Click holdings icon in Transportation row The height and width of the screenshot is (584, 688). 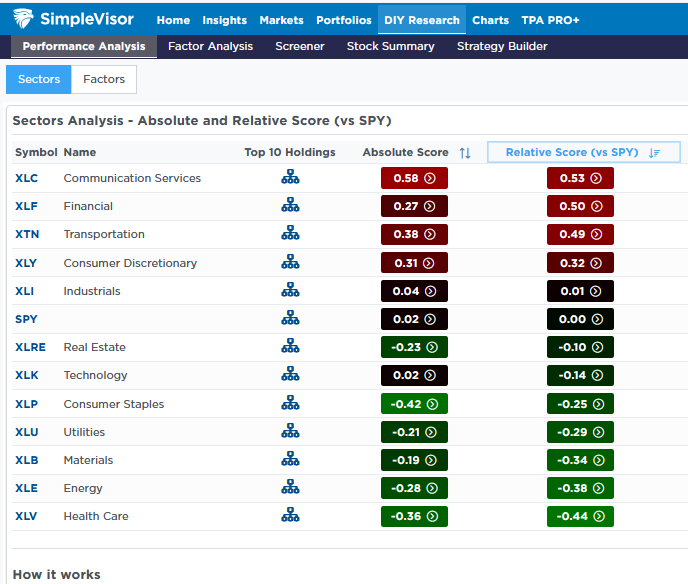pos(290,234)
